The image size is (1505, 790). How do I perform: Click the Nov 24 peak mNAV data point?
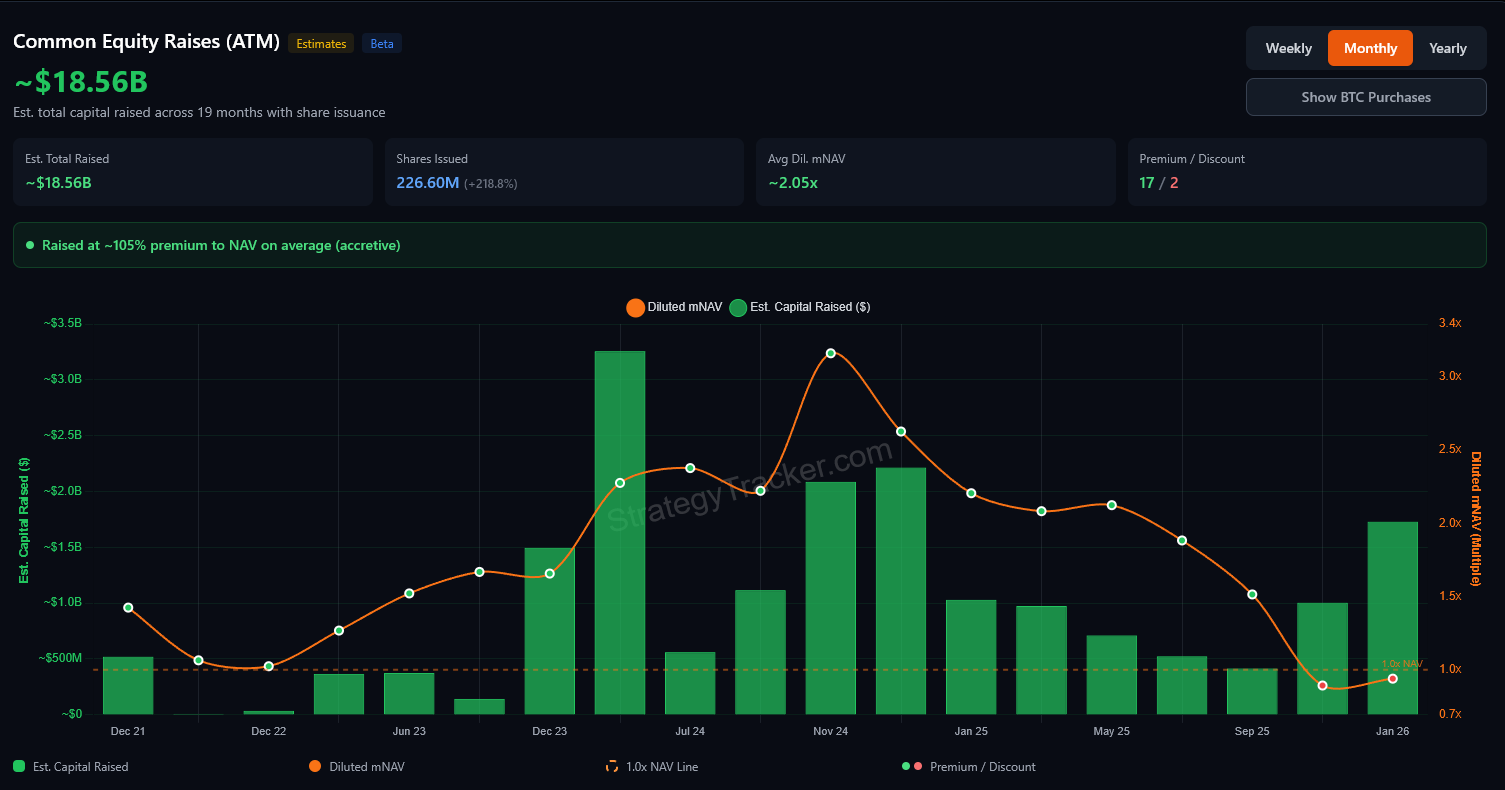(x=830, y=353)
